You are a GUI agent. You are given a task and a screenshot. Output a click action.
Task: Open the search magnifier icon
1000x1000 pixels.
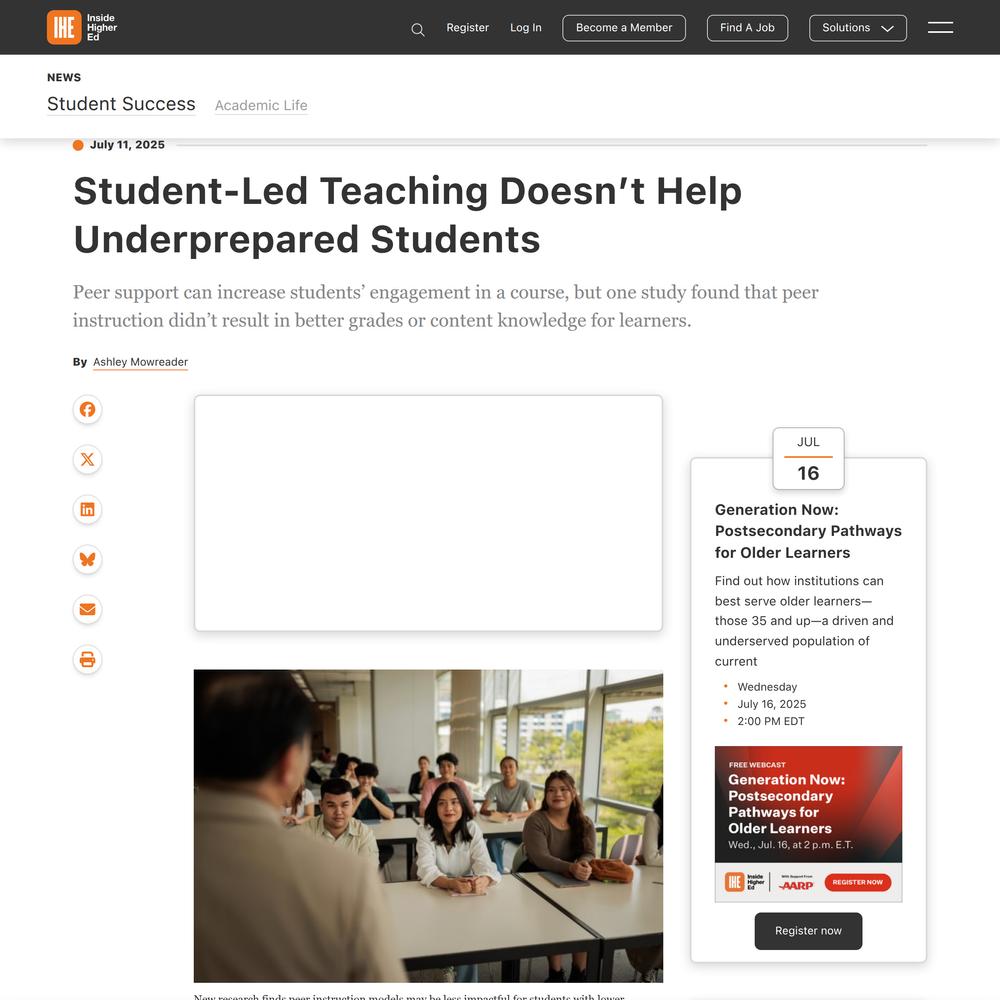coord(418,29)
